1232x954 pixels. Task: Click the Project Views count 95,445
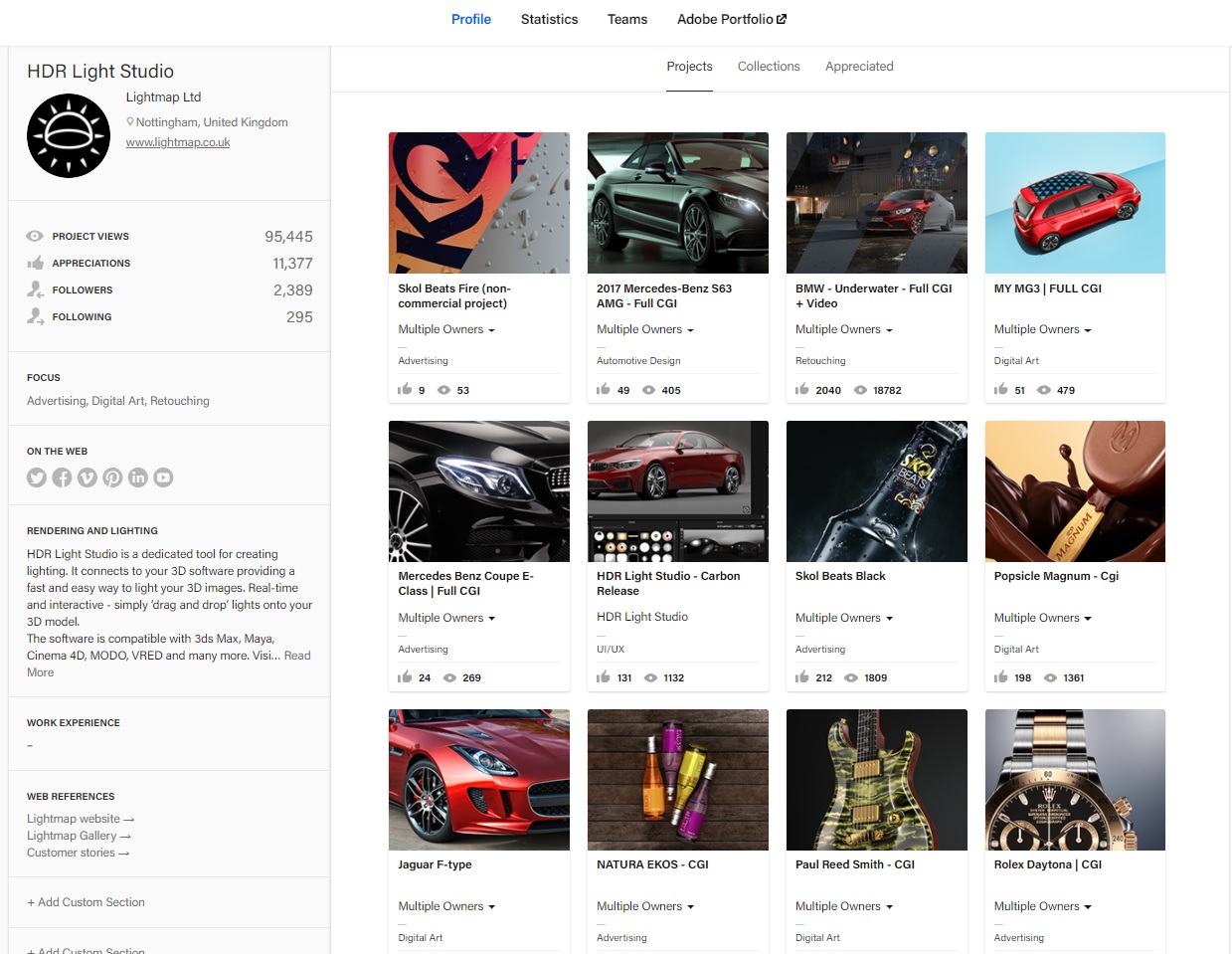click(288, 237)
